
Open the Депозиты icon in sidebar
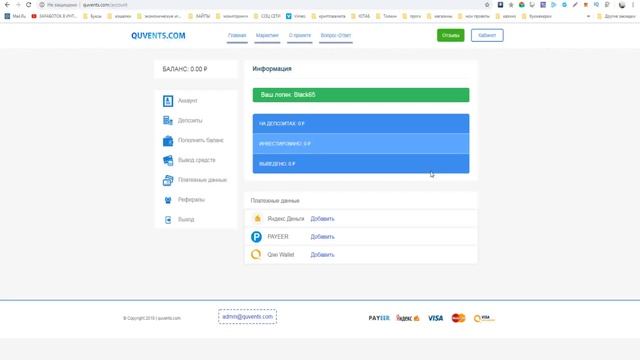point(168,120)
